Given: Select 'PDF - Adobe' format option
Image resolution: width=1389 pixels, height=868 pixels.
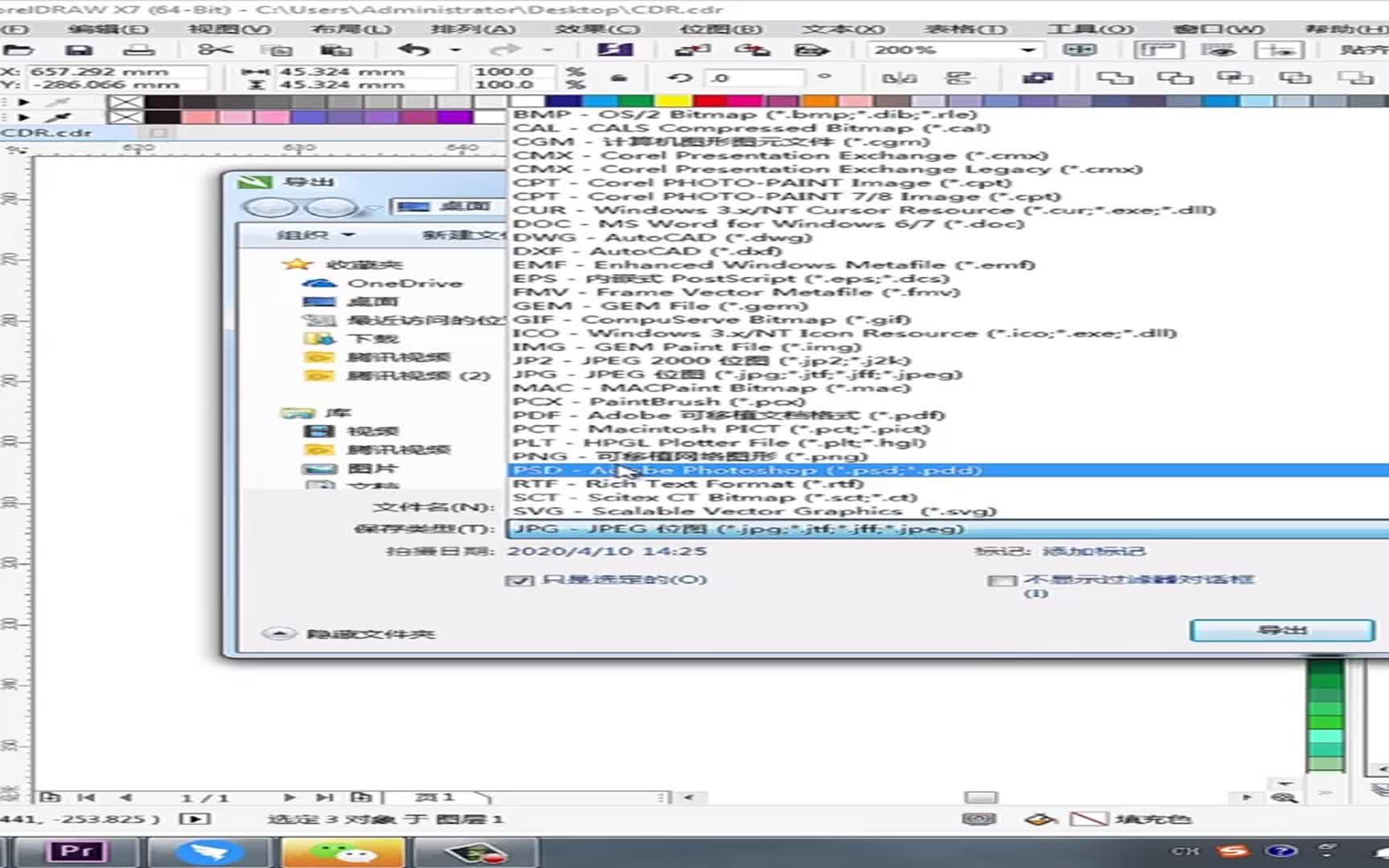Looking at the screenshot, I should pos(949,416).
